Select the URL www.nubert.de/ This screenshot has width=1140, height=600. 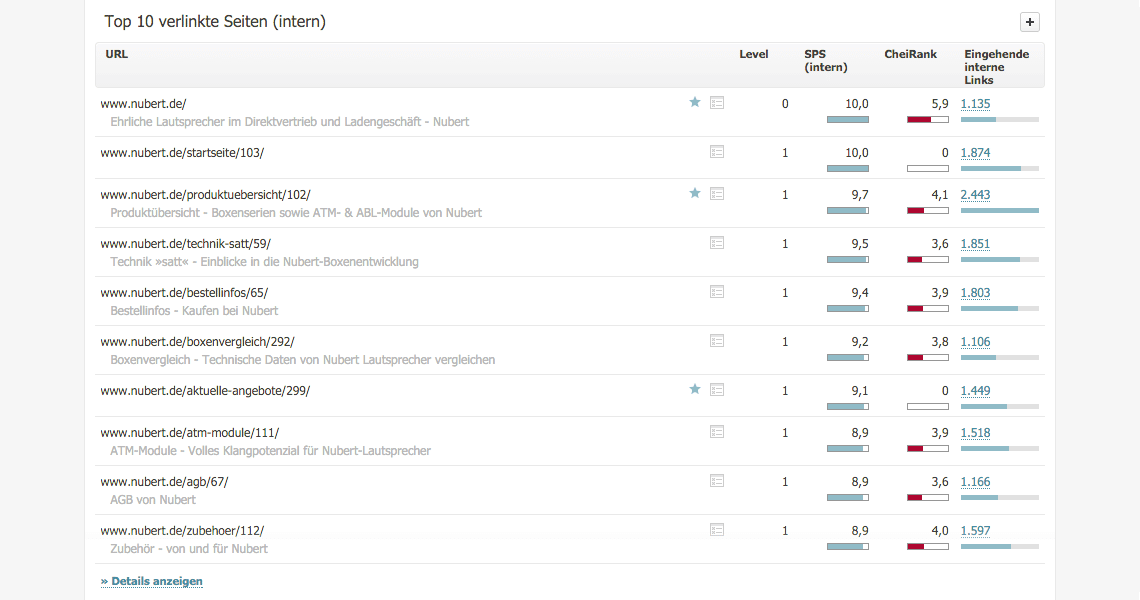(143, 104)
